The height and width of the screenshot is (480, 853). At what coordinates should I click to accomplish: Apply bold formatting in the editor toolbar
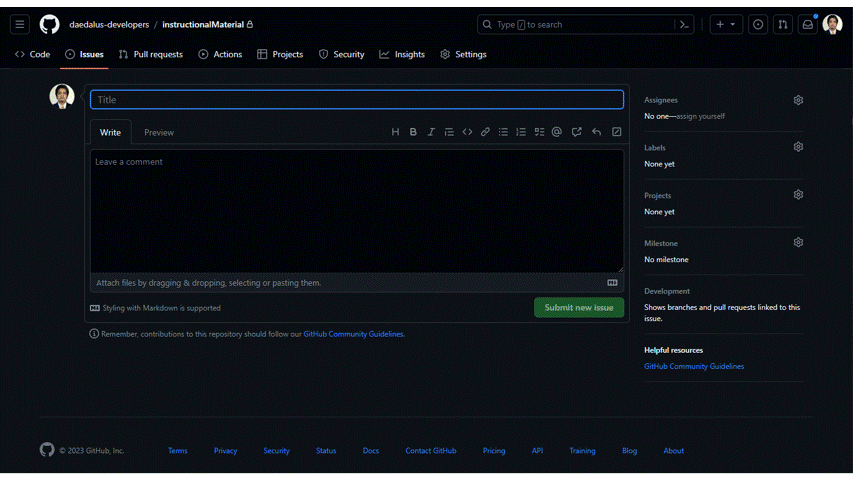(x=413, y=132)
